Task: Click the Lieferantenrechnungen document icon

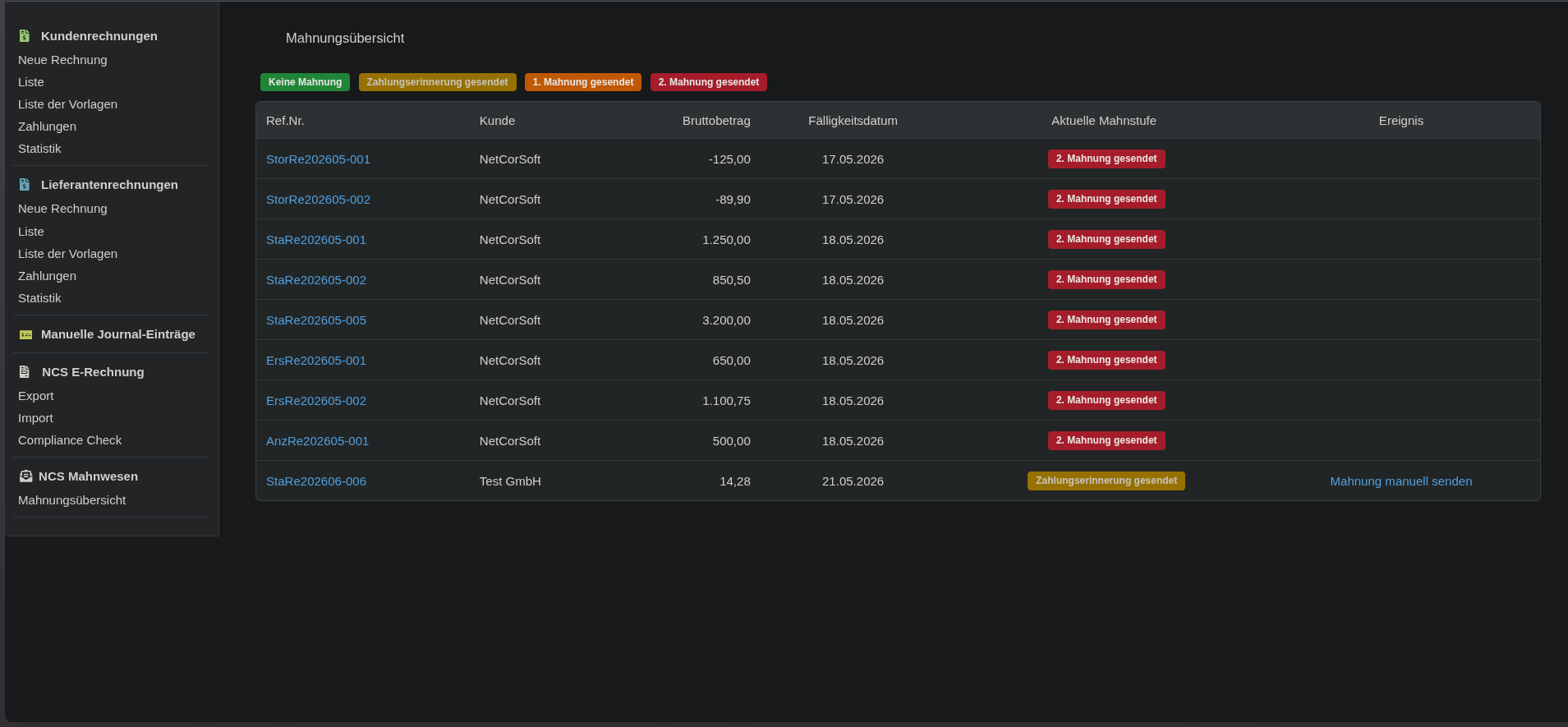Action: [x=25, y=185]
